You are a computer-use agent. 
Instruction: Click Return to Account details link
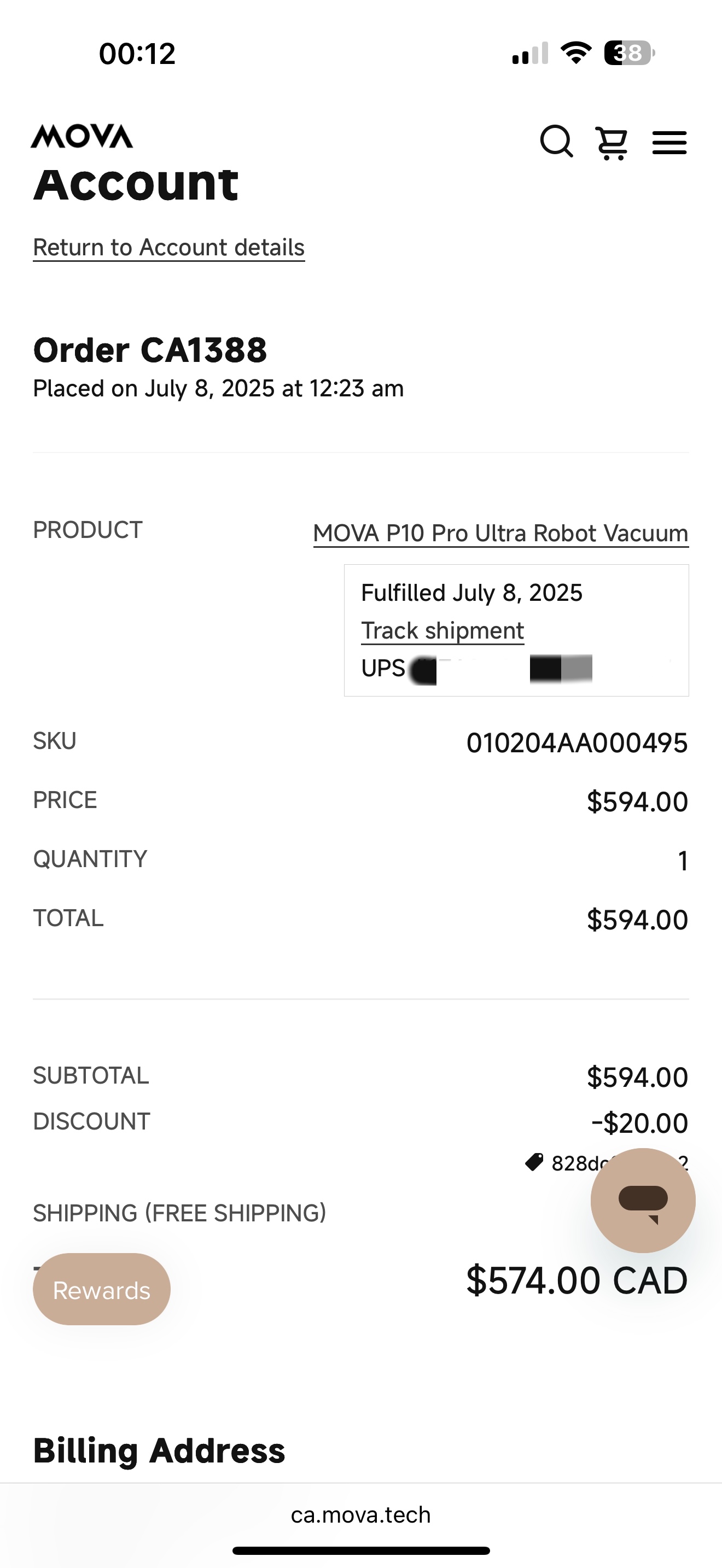(168, 248)
